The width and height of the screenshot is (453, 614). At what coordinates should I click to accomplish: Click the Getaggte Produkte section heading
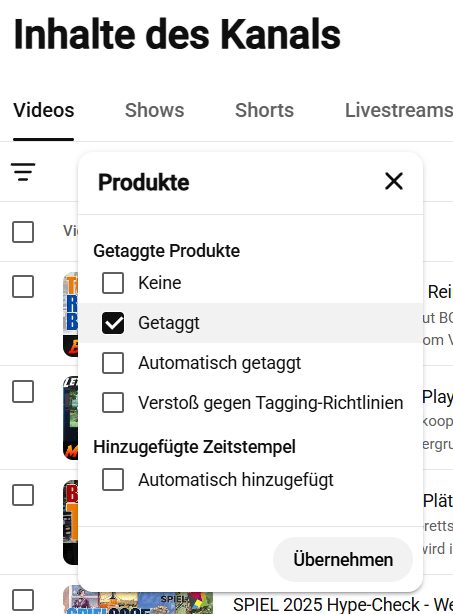[x=166, y=251]
